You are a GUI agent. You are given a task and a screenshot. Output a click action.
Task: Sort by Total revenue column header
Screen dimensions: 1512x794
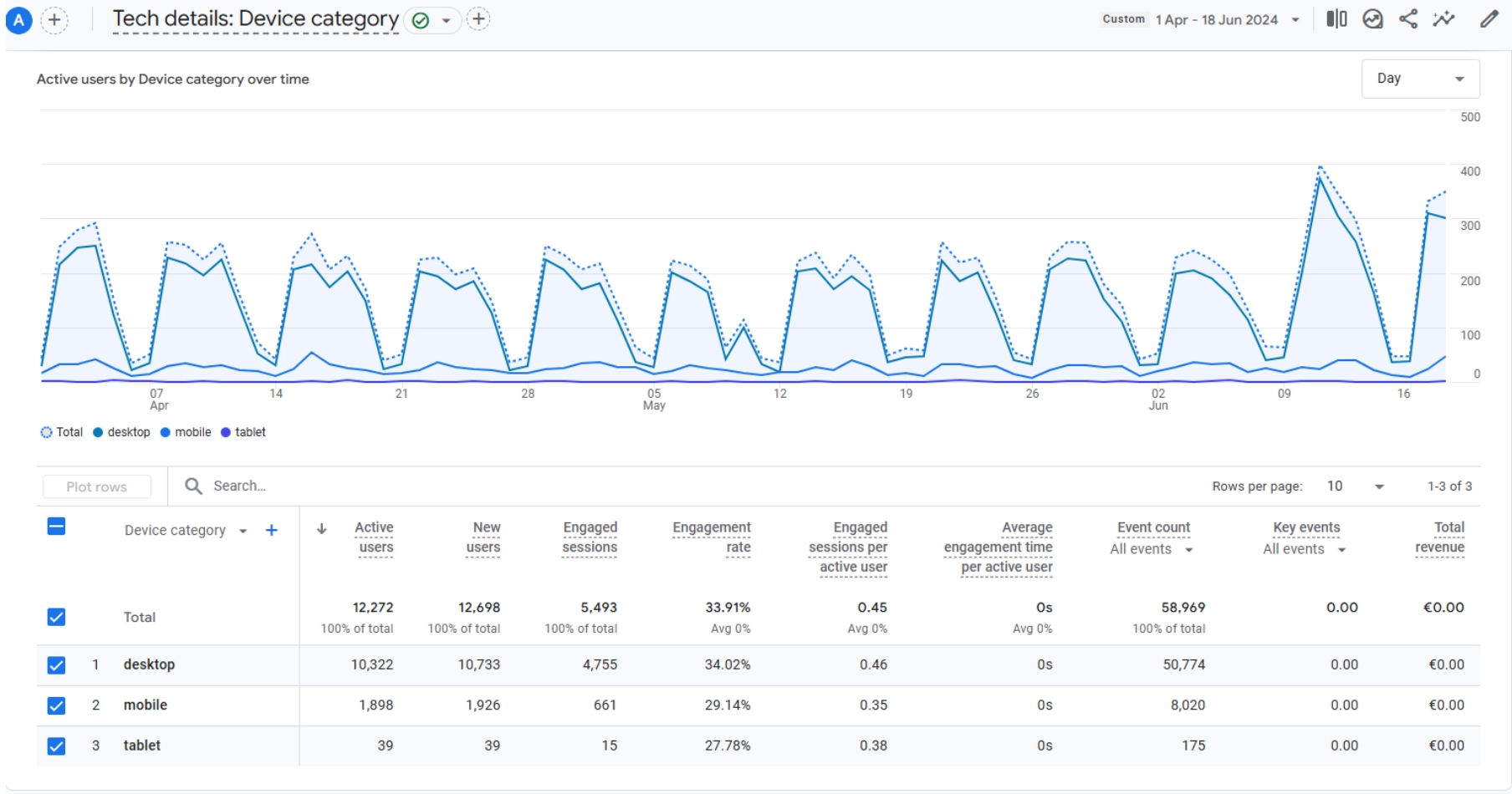pyautogui.click(x=1440, y=537)
